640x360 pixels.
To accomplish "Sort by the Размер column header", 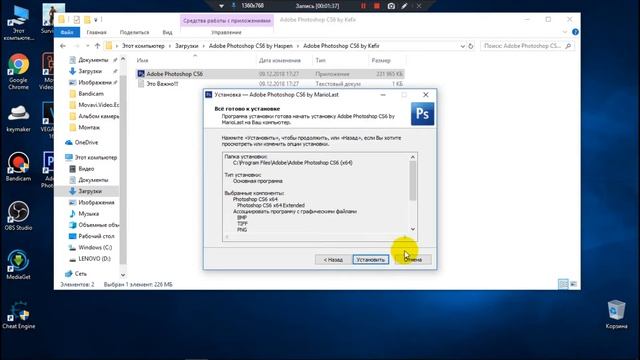I will coord(381,60).
